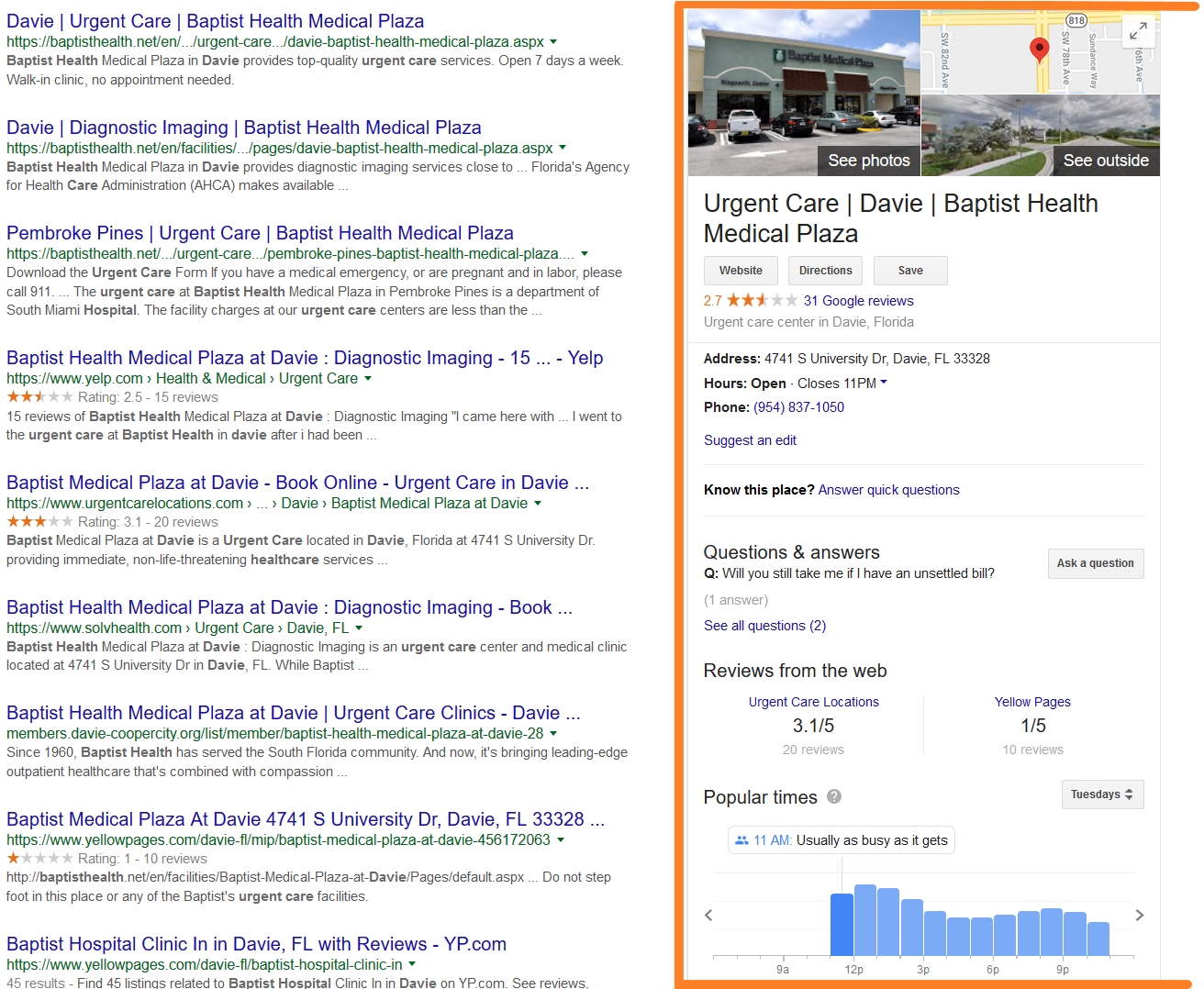Go to previous day with the left chevron
Image resolution: width=1204 pixels, height=989 pixels.
[708, 916]
